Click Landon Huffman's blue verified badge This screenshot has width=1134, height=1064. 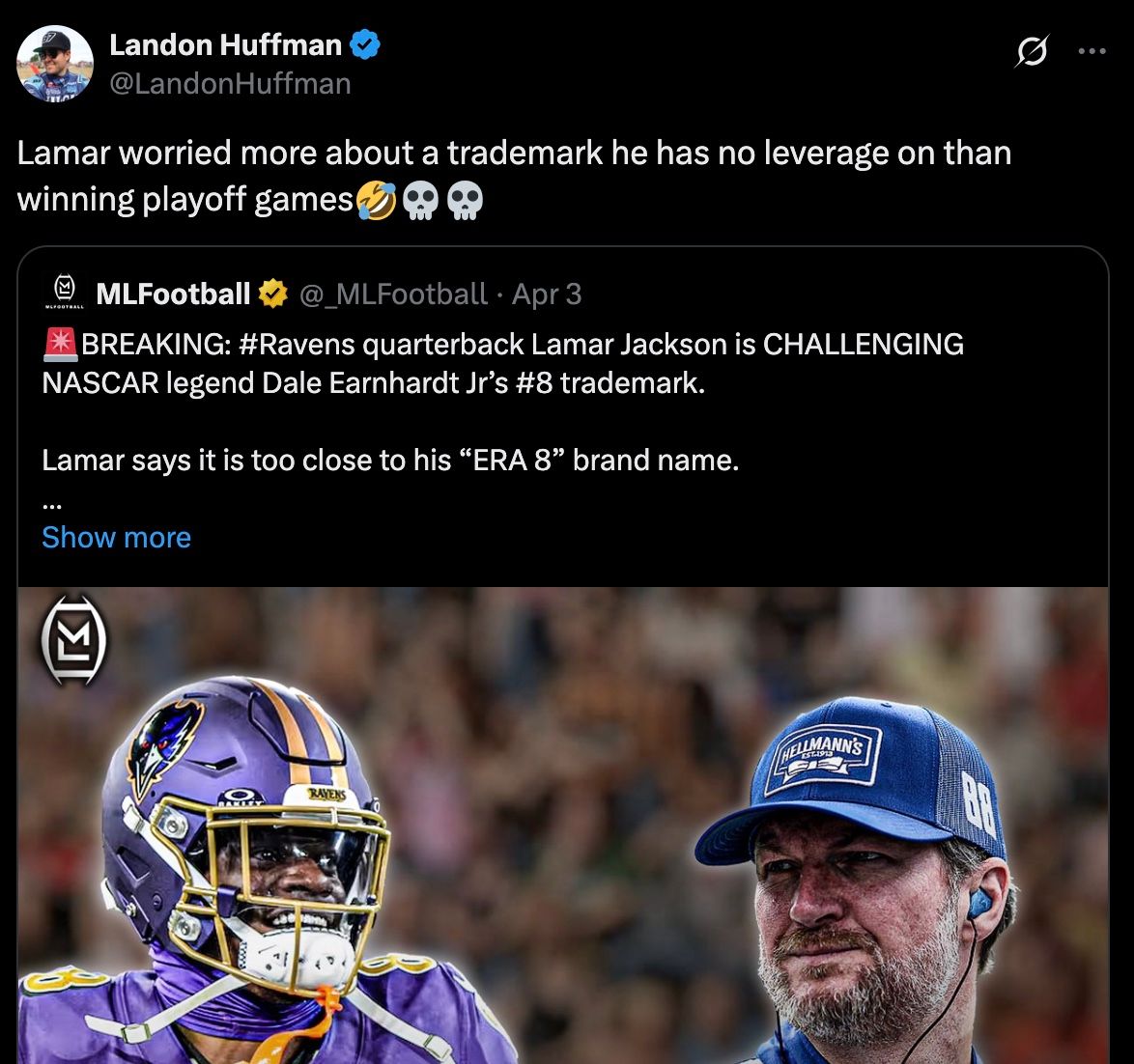365,44
